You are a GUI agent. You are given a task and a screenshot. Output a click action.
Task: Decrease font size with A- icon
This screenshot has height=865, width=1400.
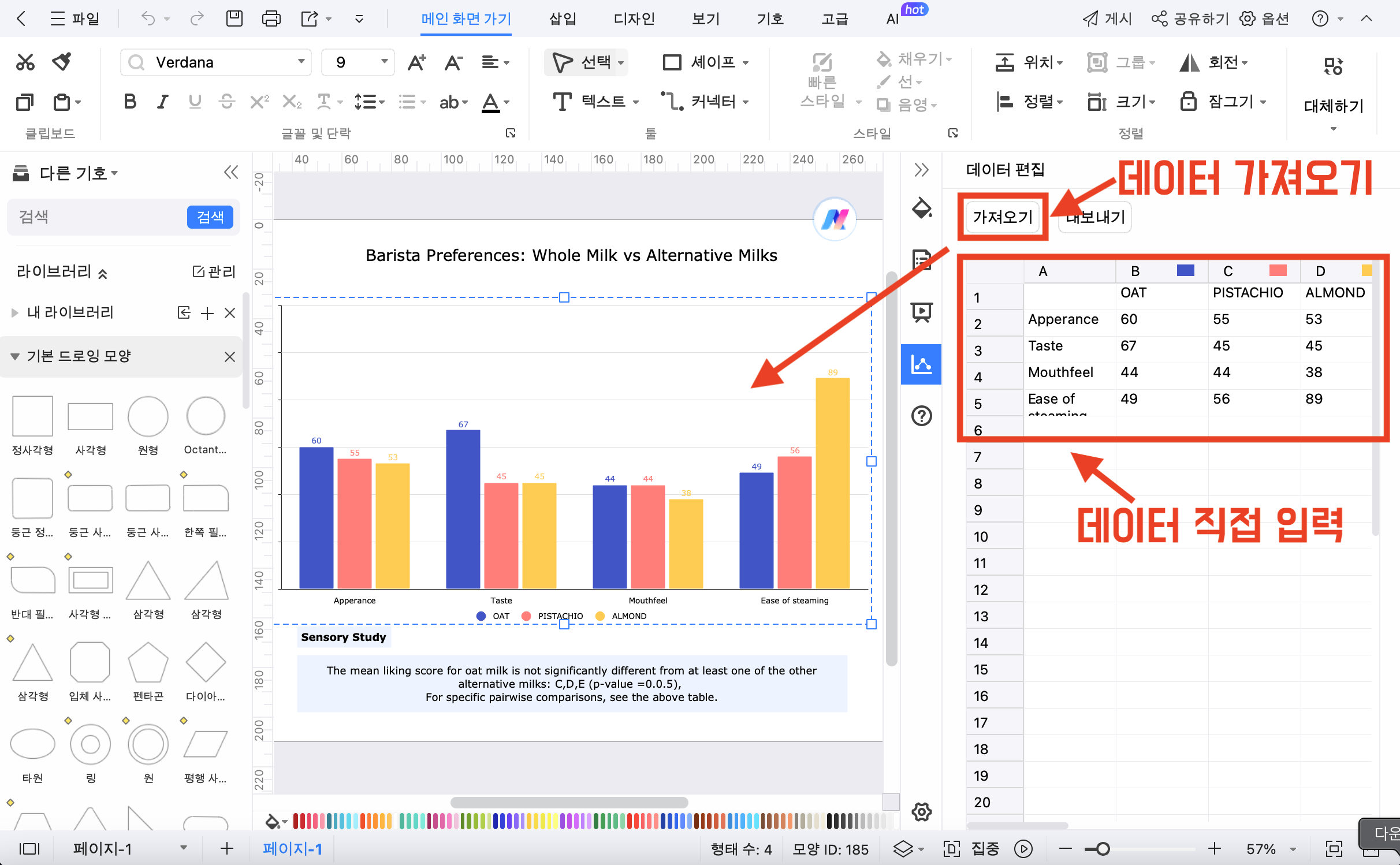pos(453,62)
